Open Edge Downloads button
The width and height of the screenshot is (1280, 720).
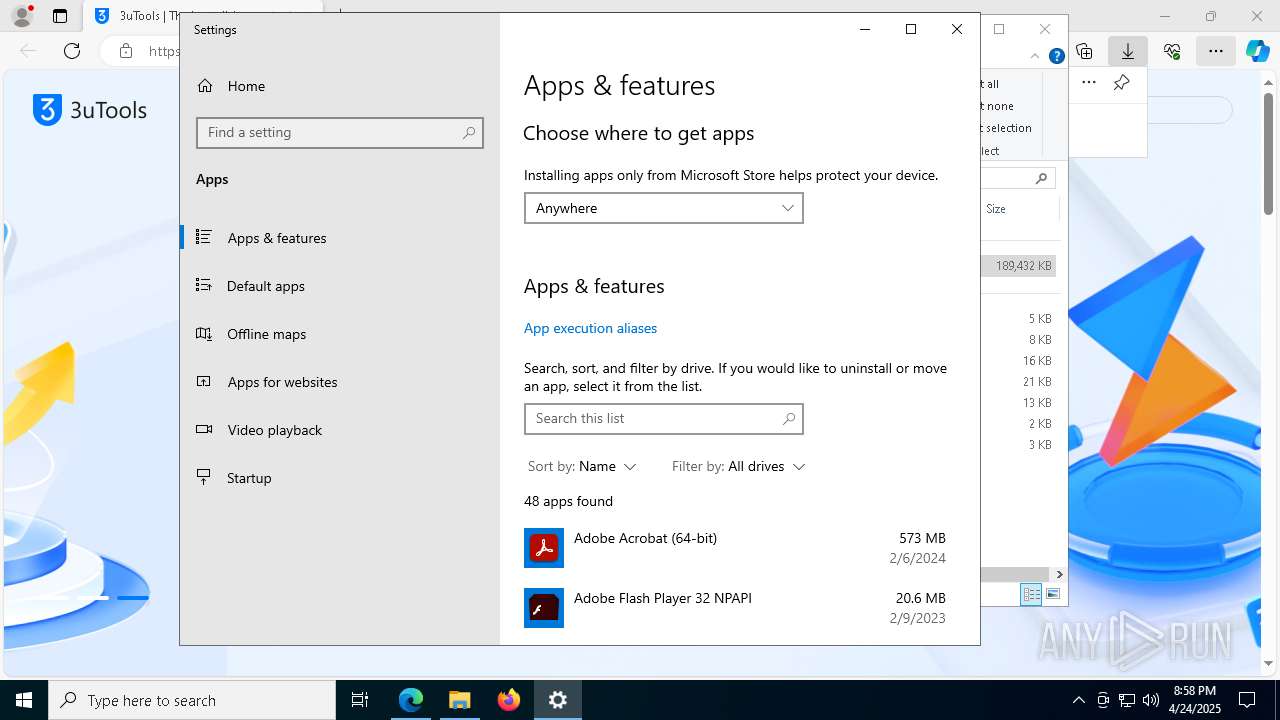1128,51
